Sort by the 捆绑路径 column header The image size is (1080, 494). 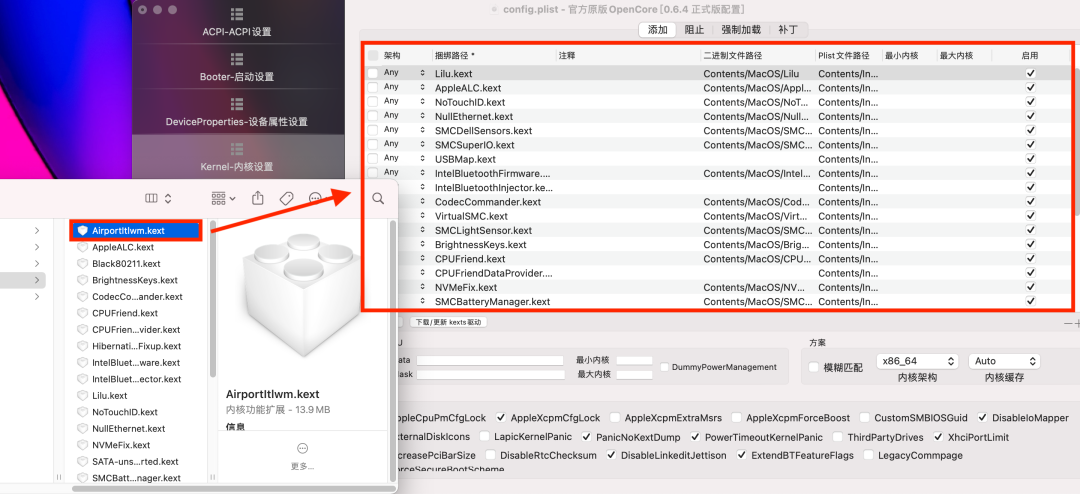coord(494,55)
